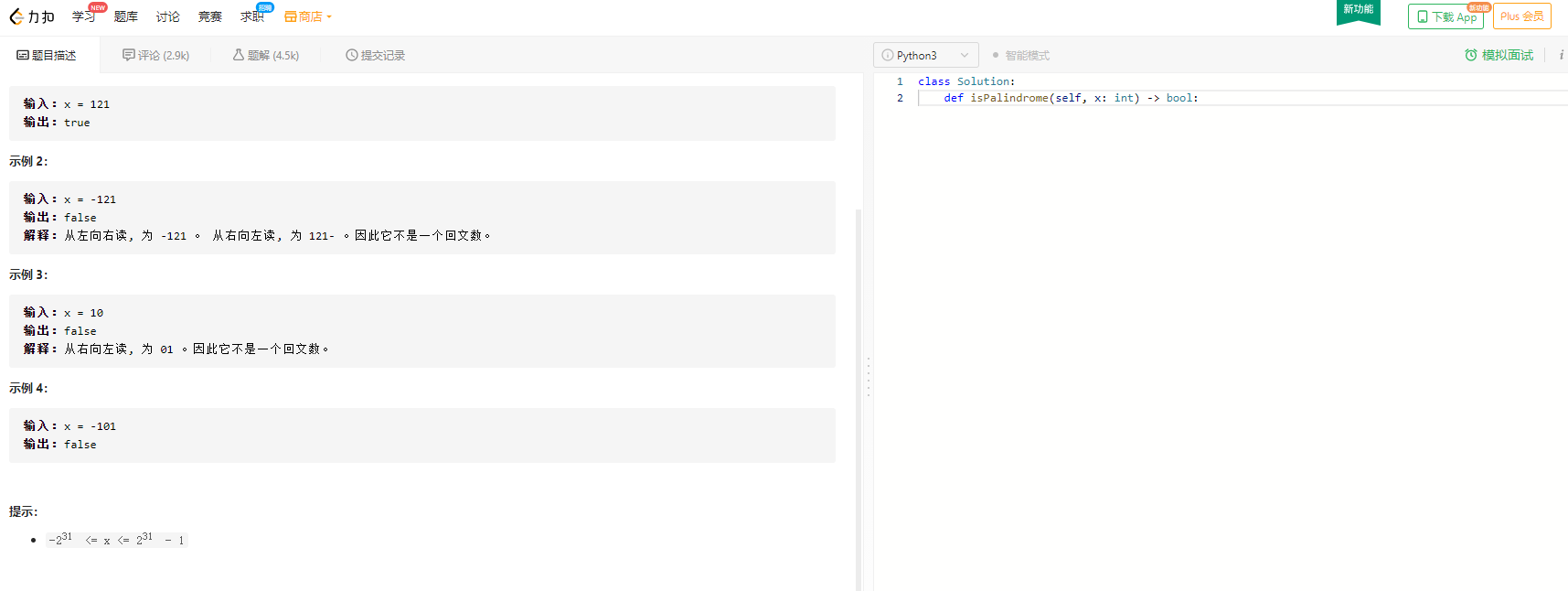Click code line 2 in the editor

tap(1070, 98)
